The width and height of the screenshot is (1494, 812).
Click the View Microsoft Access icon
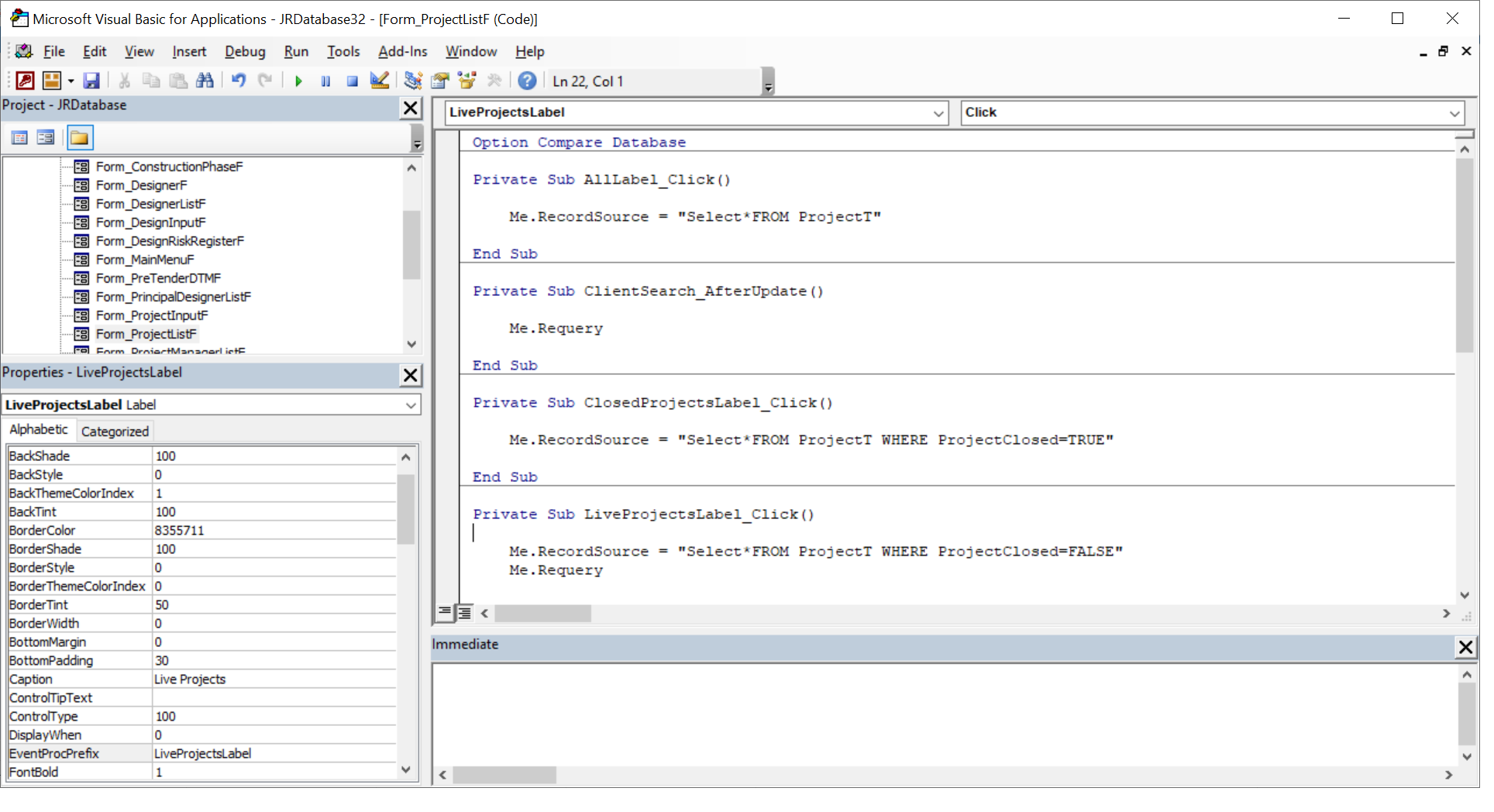point(25,81)
